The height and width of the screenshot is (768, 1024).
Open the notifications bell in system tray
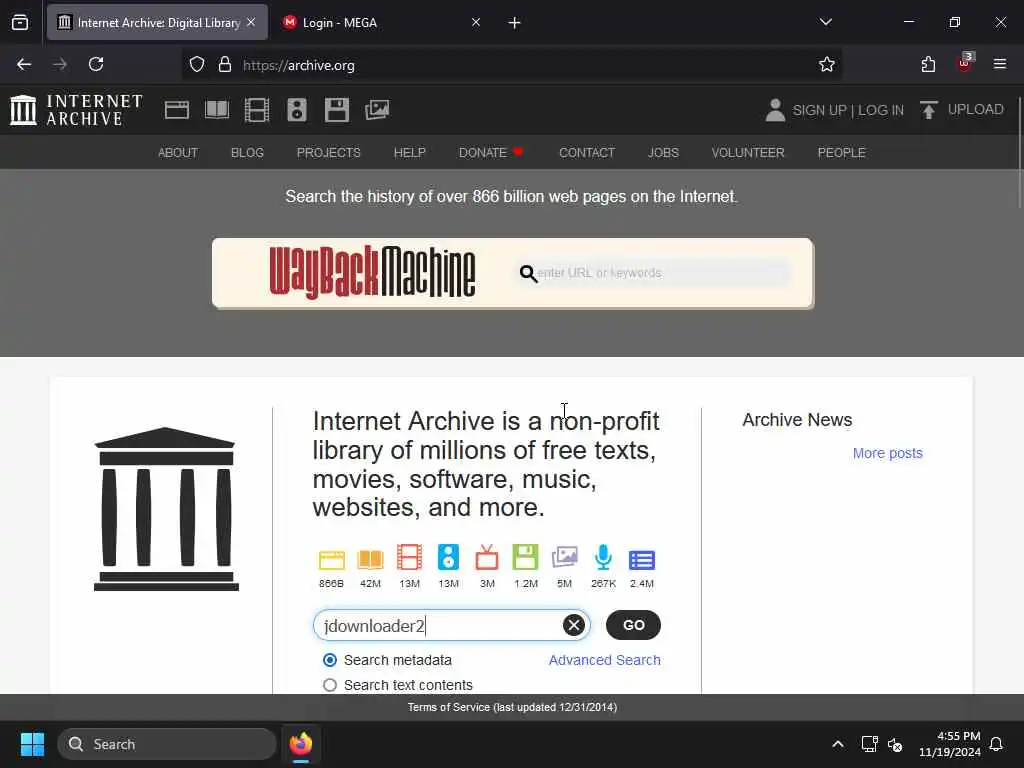pyautogui.click(x=997, y=744)
